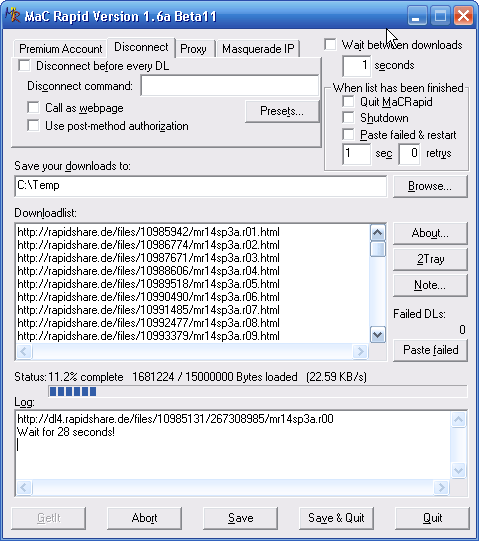Click the retrys count field
This screenshot has height=541, width=479.
coord(409,154)
